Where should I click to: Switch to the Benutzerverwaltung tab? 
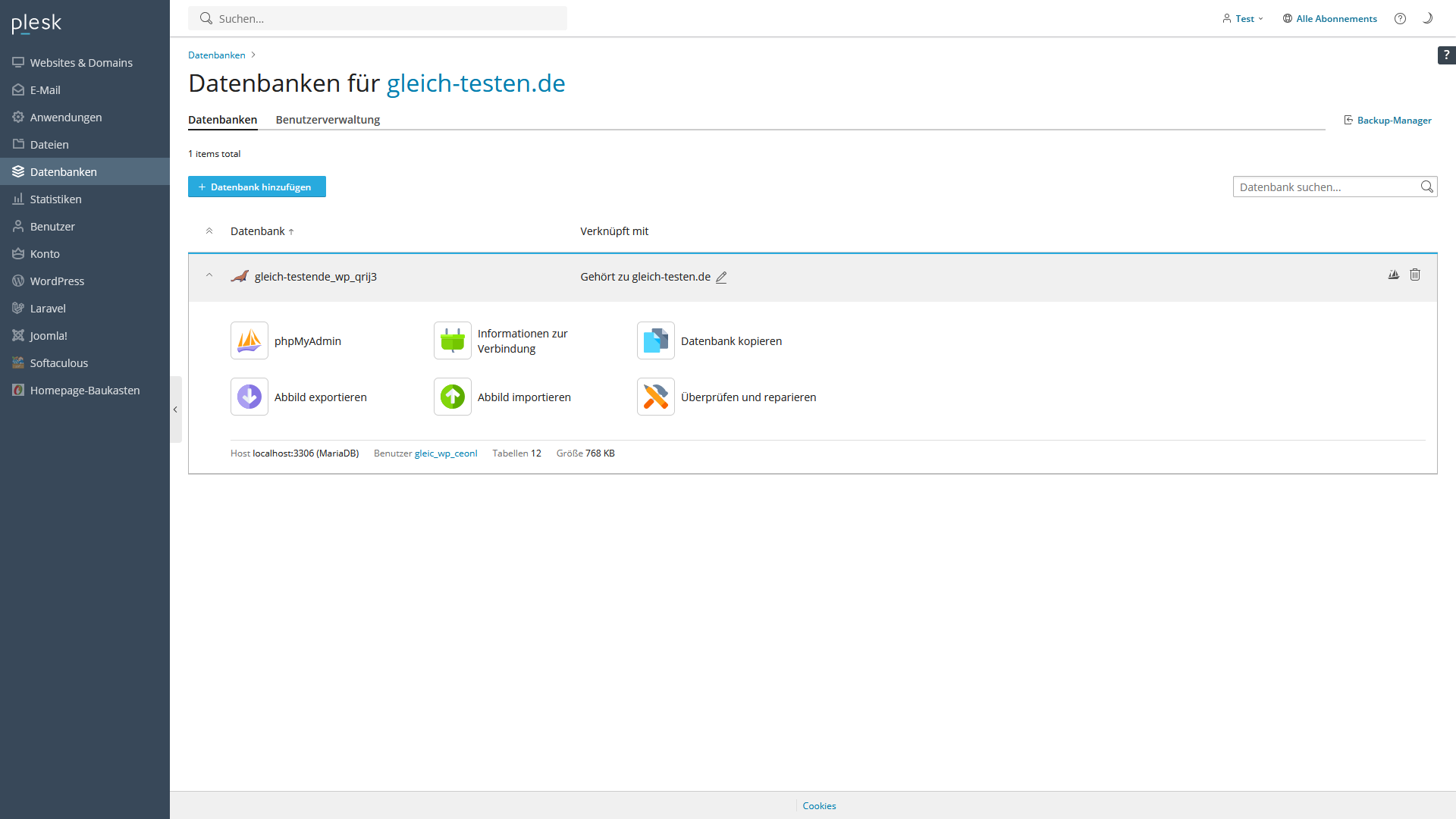click(x=328, y=120)
